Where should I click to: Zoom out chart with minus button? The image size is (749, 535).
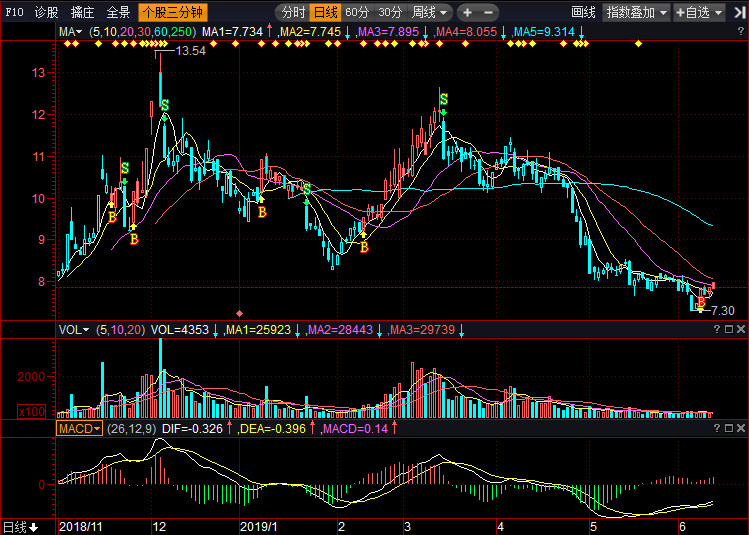click(489, 12)
